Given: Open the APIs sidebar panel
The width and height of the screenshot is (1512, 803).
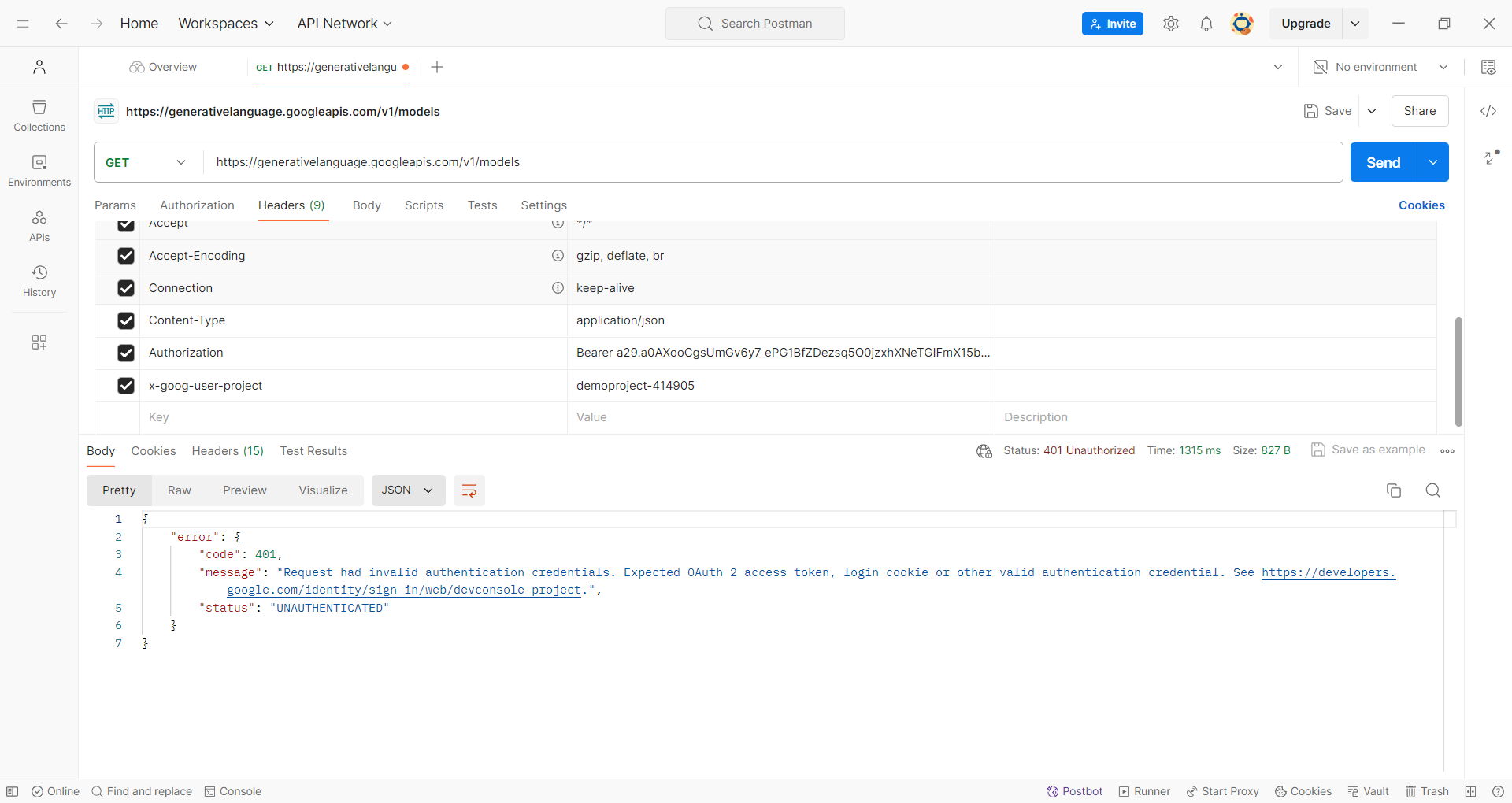Looking at the screenshot, I should [39, 226].
